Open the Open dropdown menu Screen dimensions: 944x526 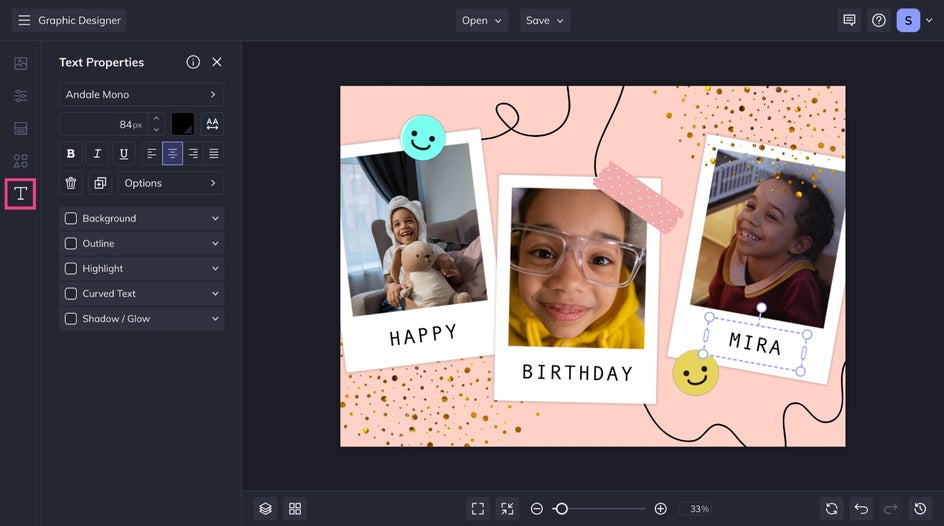pyautogui.click(x=482, y=20)
